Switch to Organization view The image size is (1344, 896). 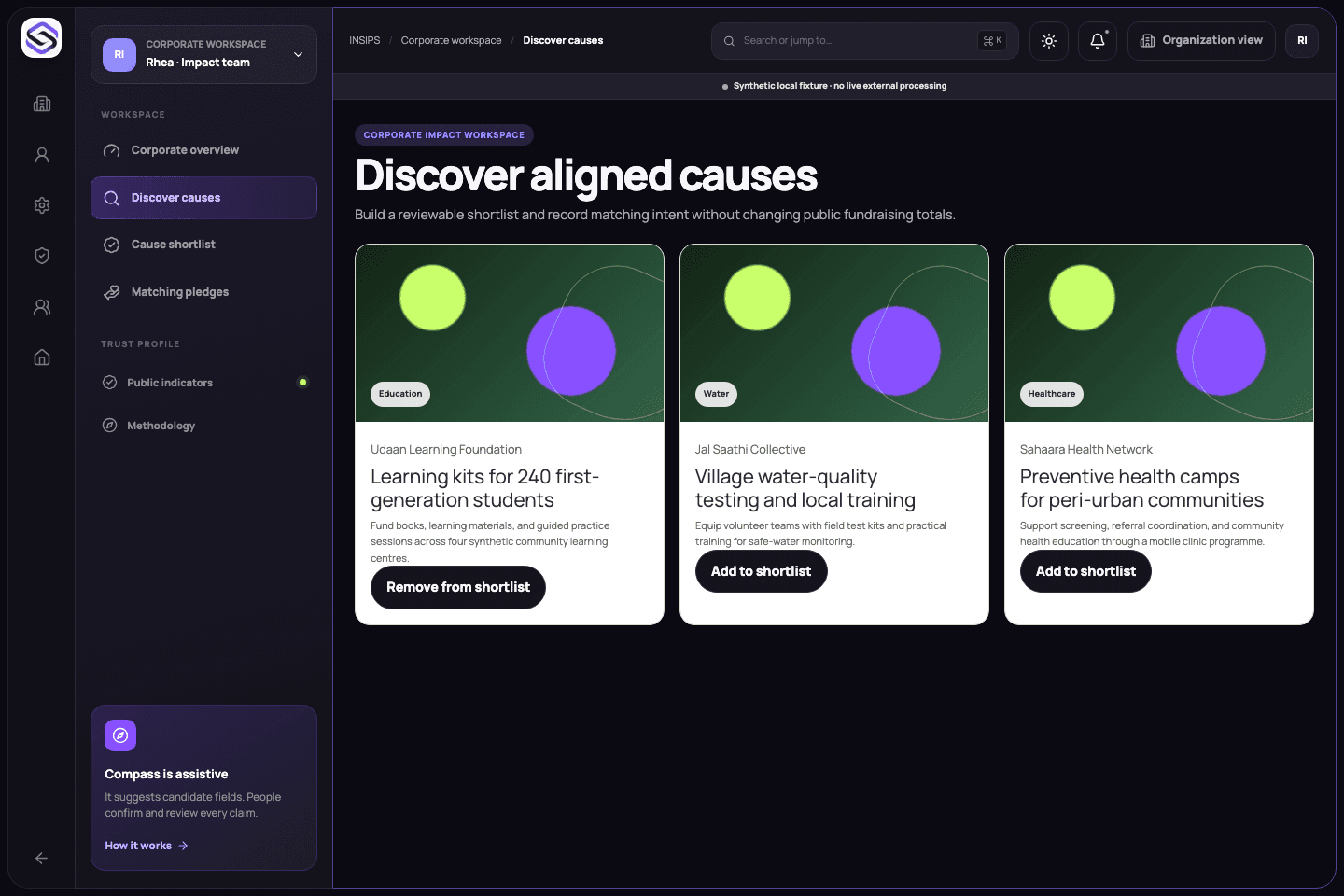click(1201, 41)
